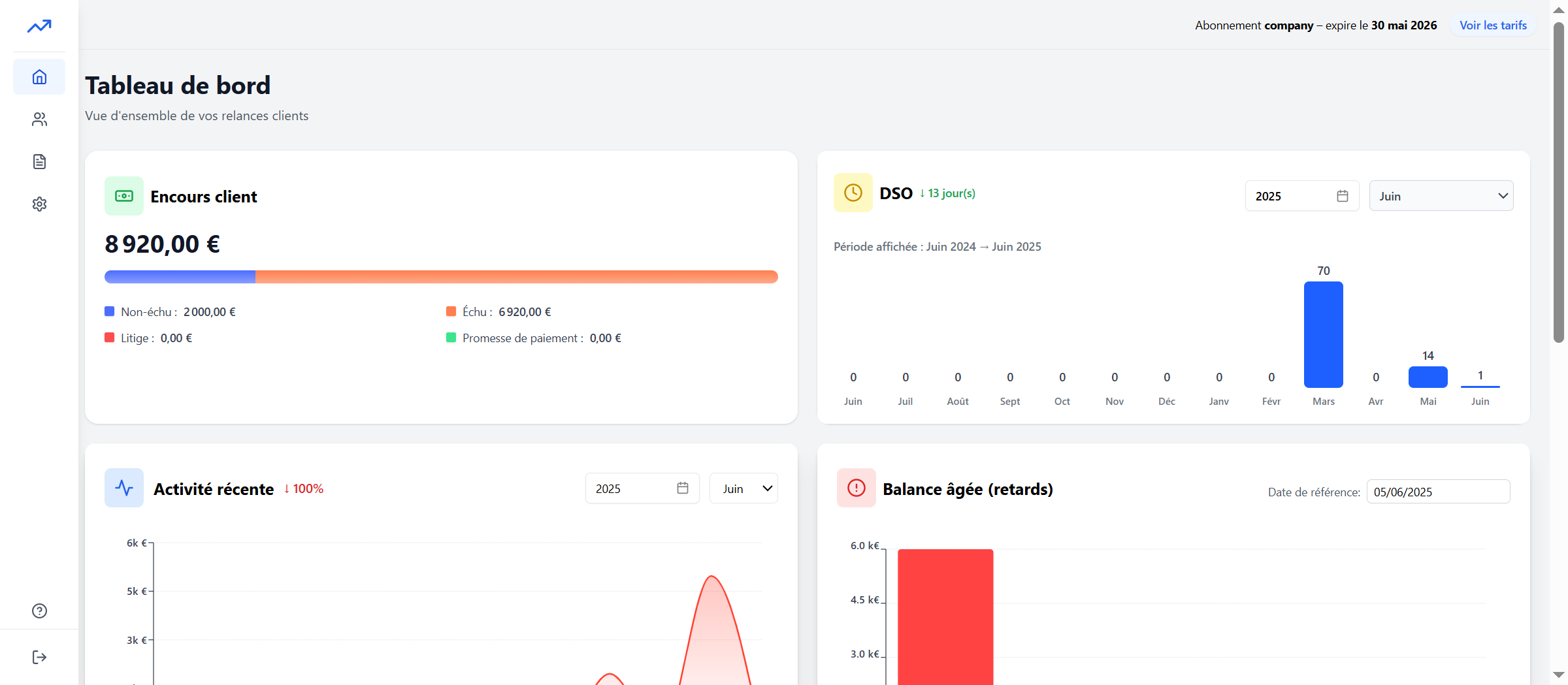Click the Vue d'ensemble subtitle text
Image resolution: width=1568 pixels, height=685 pixels.
[x=197, y=116]
